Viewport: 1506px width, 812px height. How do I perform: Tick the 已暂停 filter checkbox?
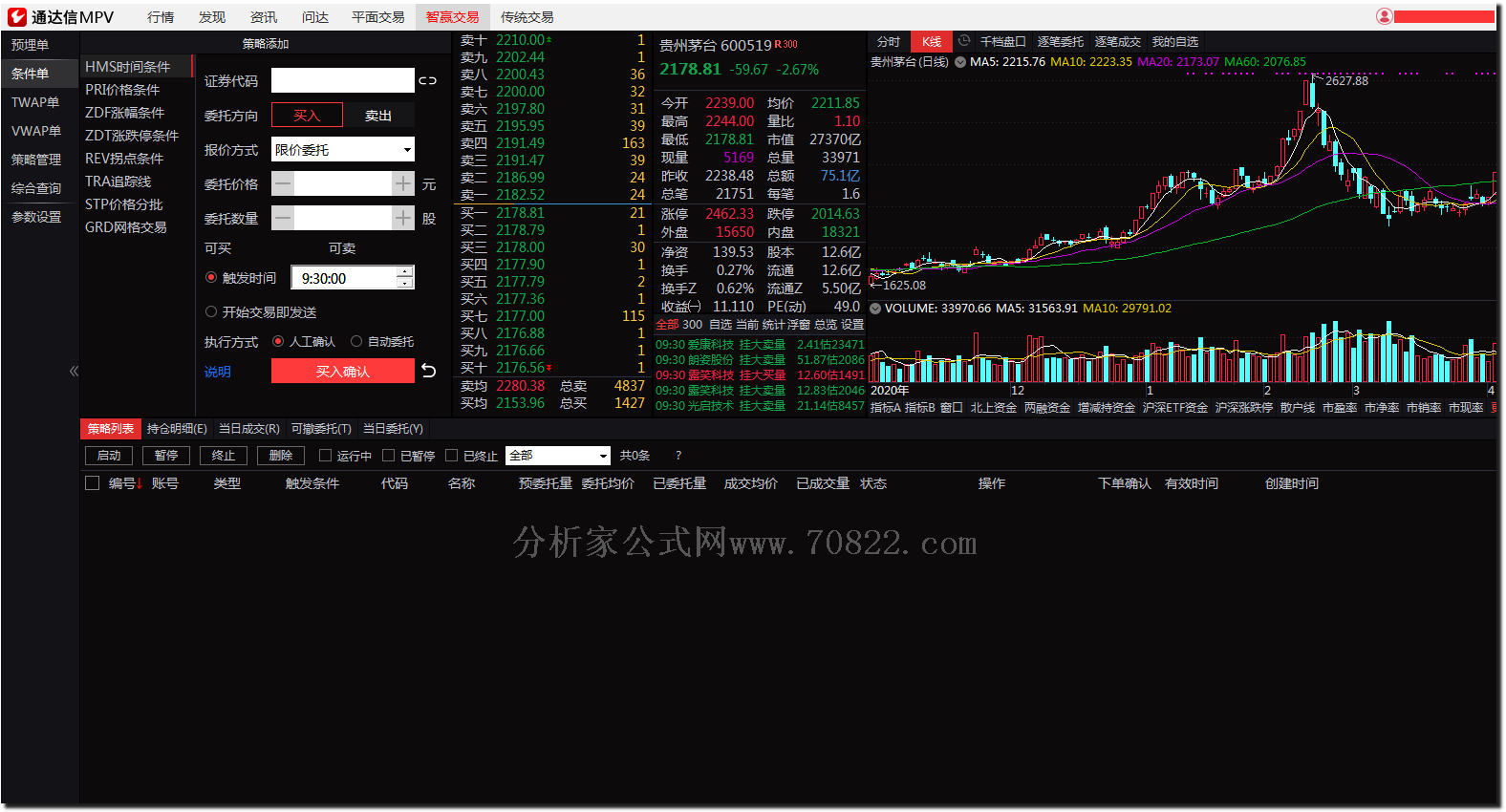(388, 456)
